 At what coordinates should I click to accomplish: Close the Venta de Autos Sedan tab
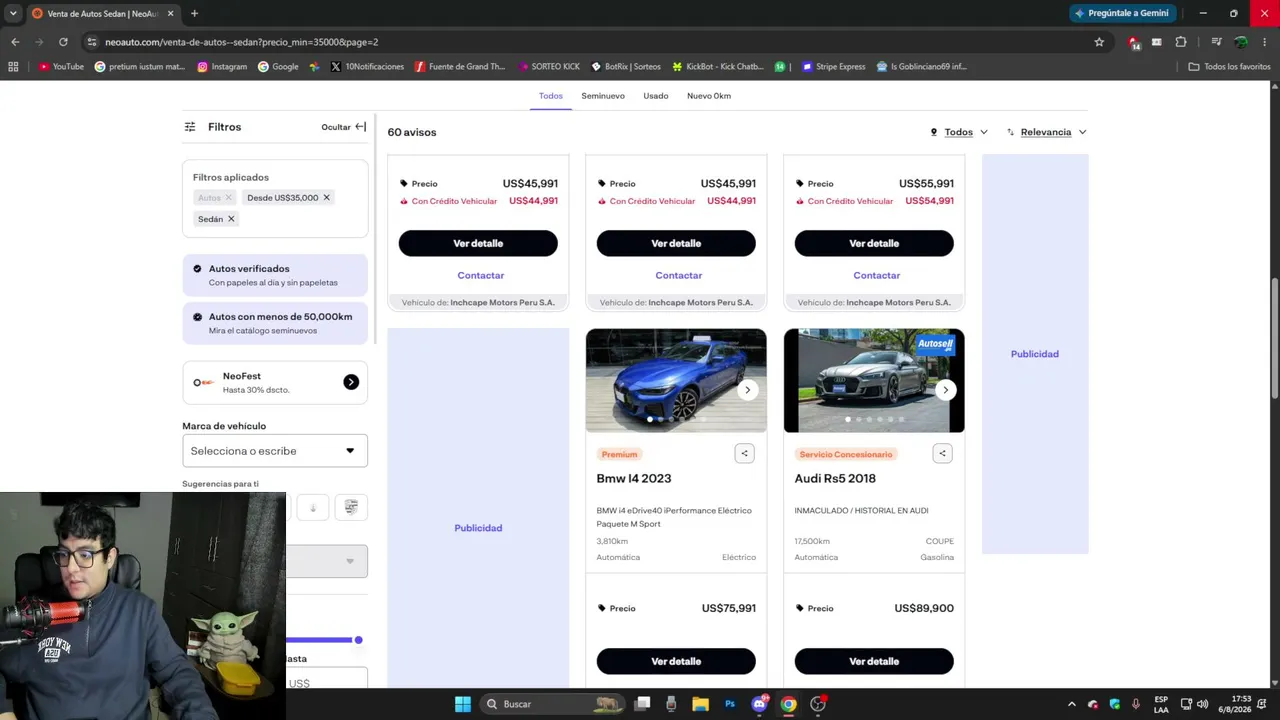pos(171,13)
